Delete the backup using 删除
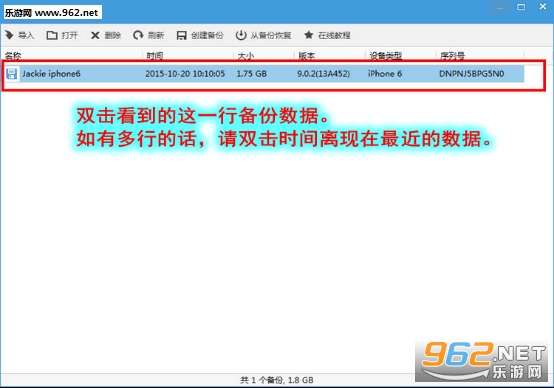 click(x=106, y=35)
